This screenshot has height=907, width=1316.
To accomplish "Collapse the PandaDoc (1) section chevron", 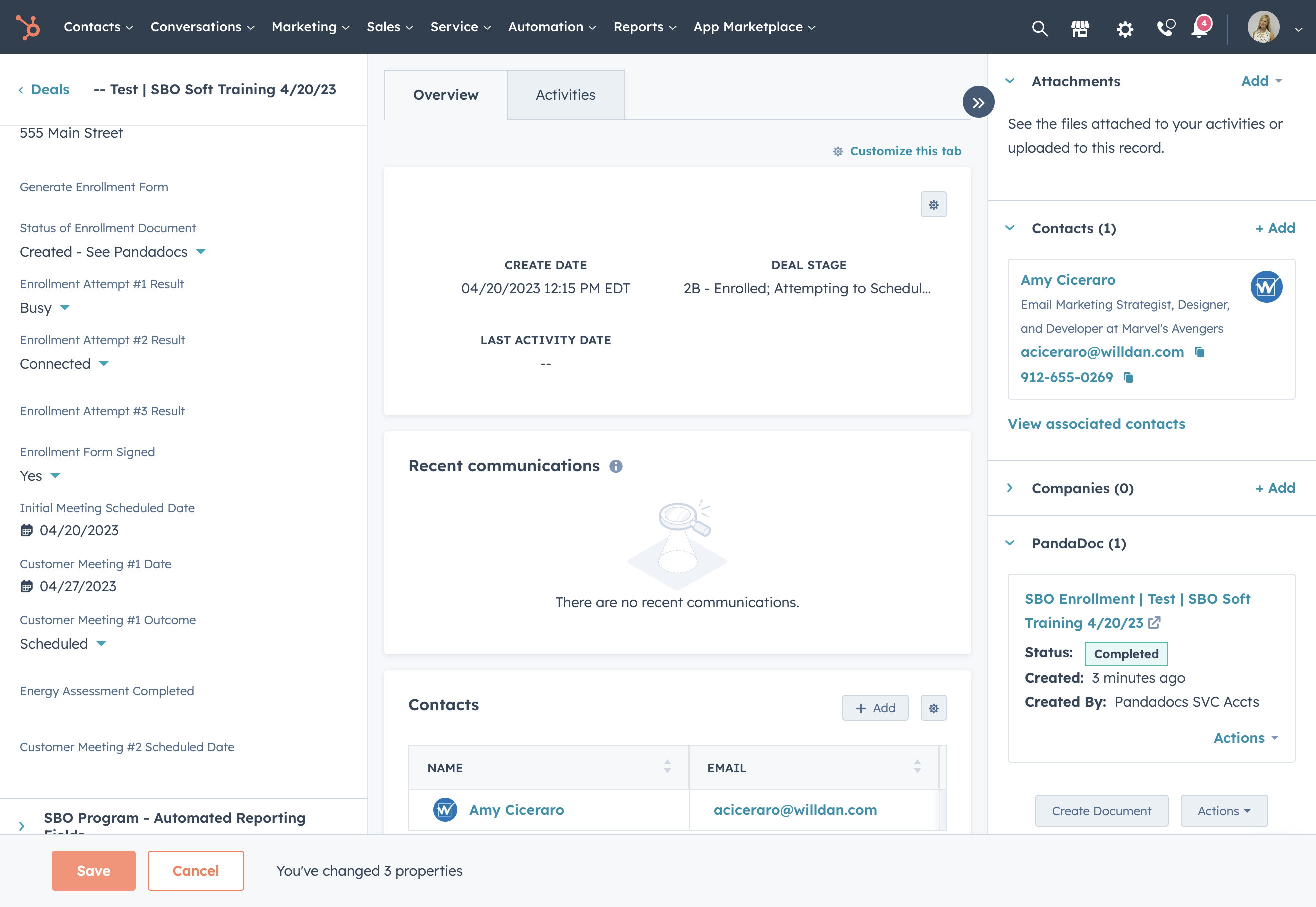I will 1010,543.
